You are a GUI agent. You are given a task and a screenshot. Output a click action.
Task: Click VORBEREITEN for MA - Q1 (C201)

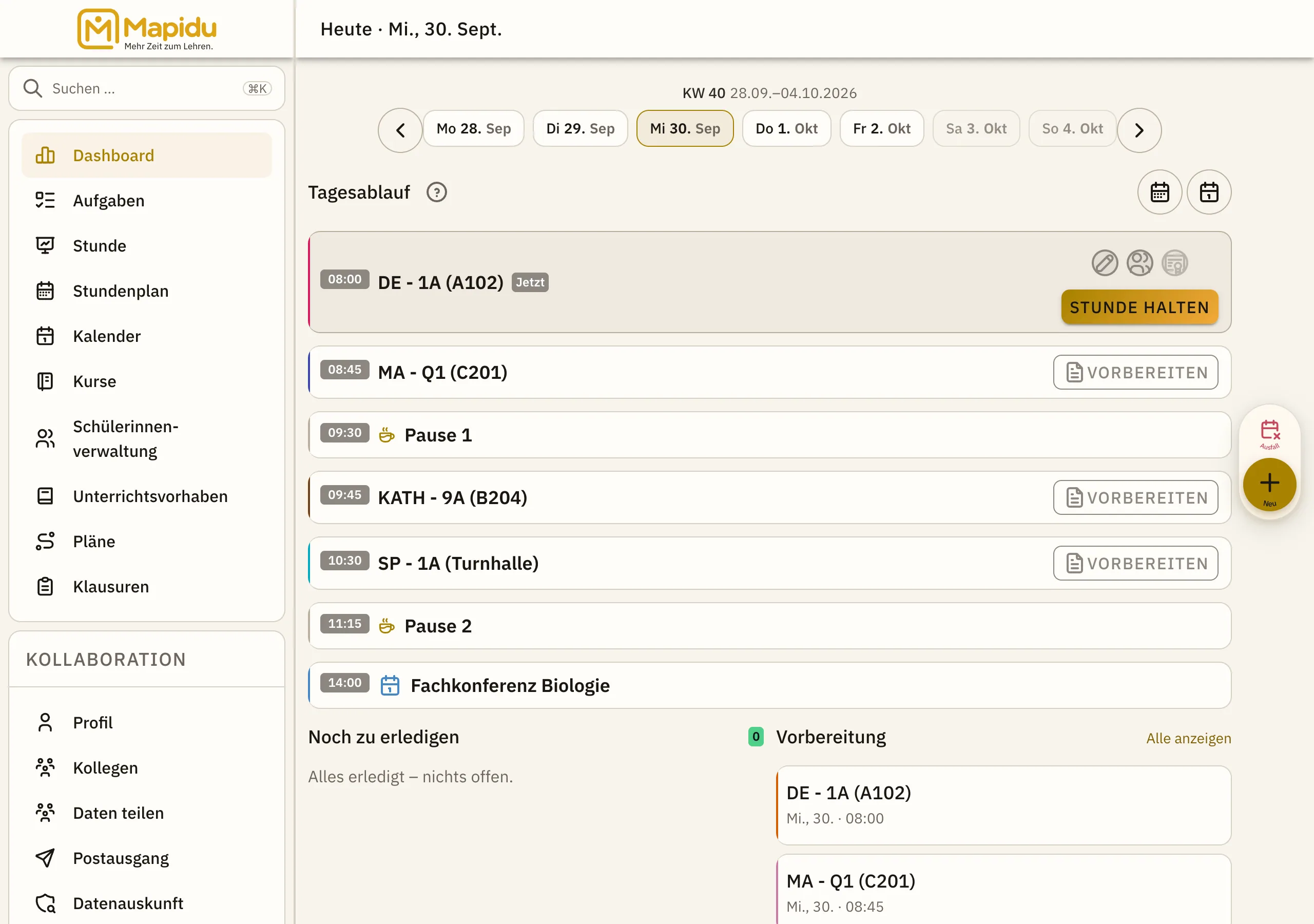pos(1135,373)
